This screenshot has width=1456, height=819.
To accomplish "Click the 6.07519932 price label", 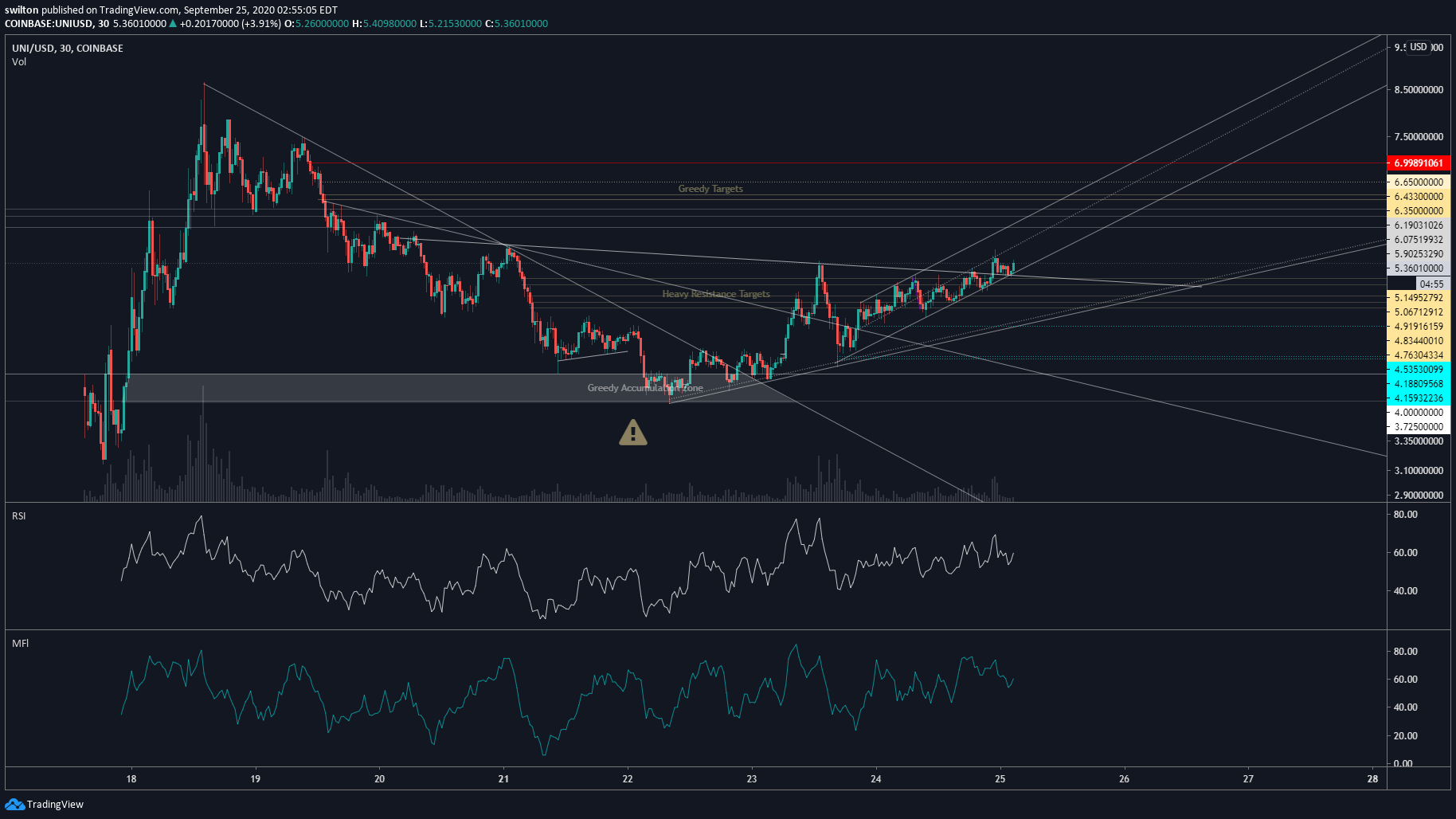I will (1419, 240).
